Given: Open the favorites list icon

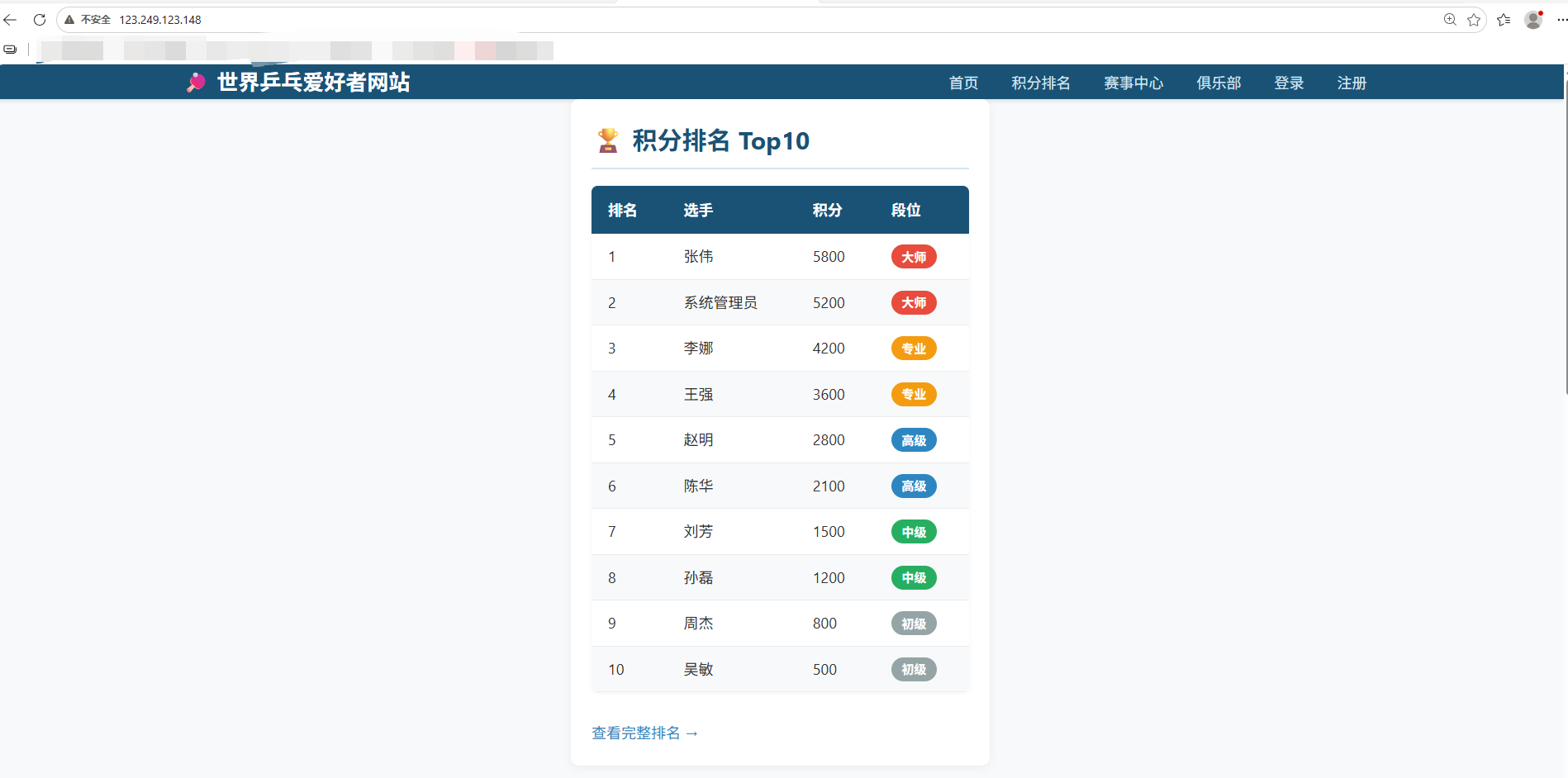Looking at the screenshot, I should tap(1504, 20).
